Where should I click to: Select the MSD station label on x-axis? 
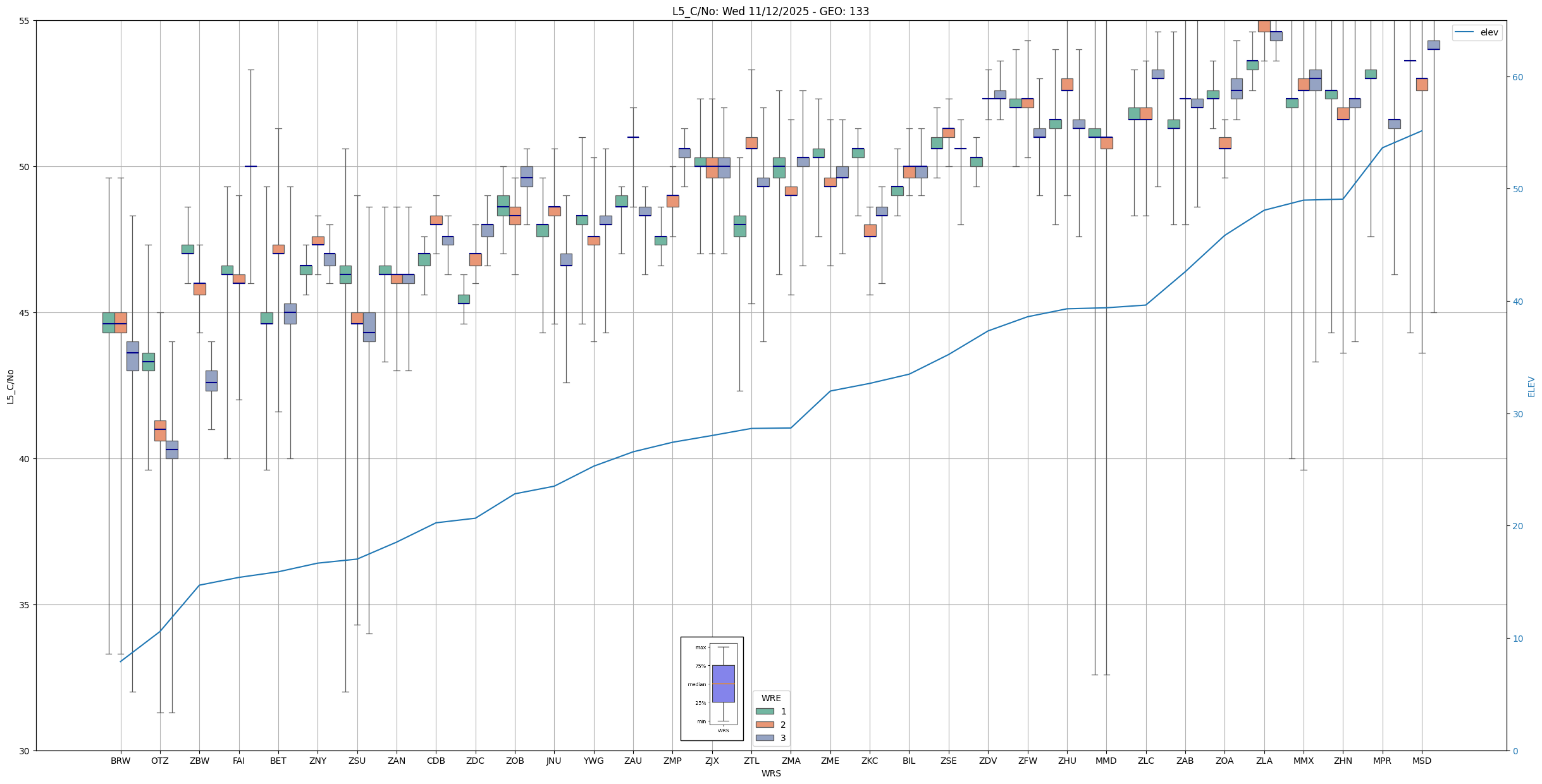click(1421, 761)
